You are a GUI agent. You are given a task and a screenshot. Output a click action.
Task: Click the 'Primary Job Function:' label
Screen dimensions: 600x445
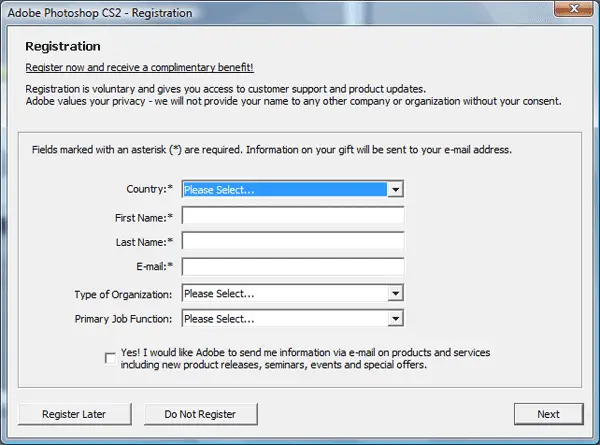(x=123, y=319)
